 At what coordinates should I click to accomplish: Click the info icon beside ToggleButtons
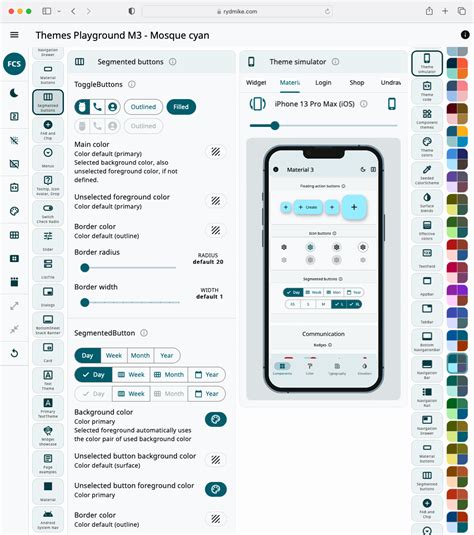tap(132, 84)
